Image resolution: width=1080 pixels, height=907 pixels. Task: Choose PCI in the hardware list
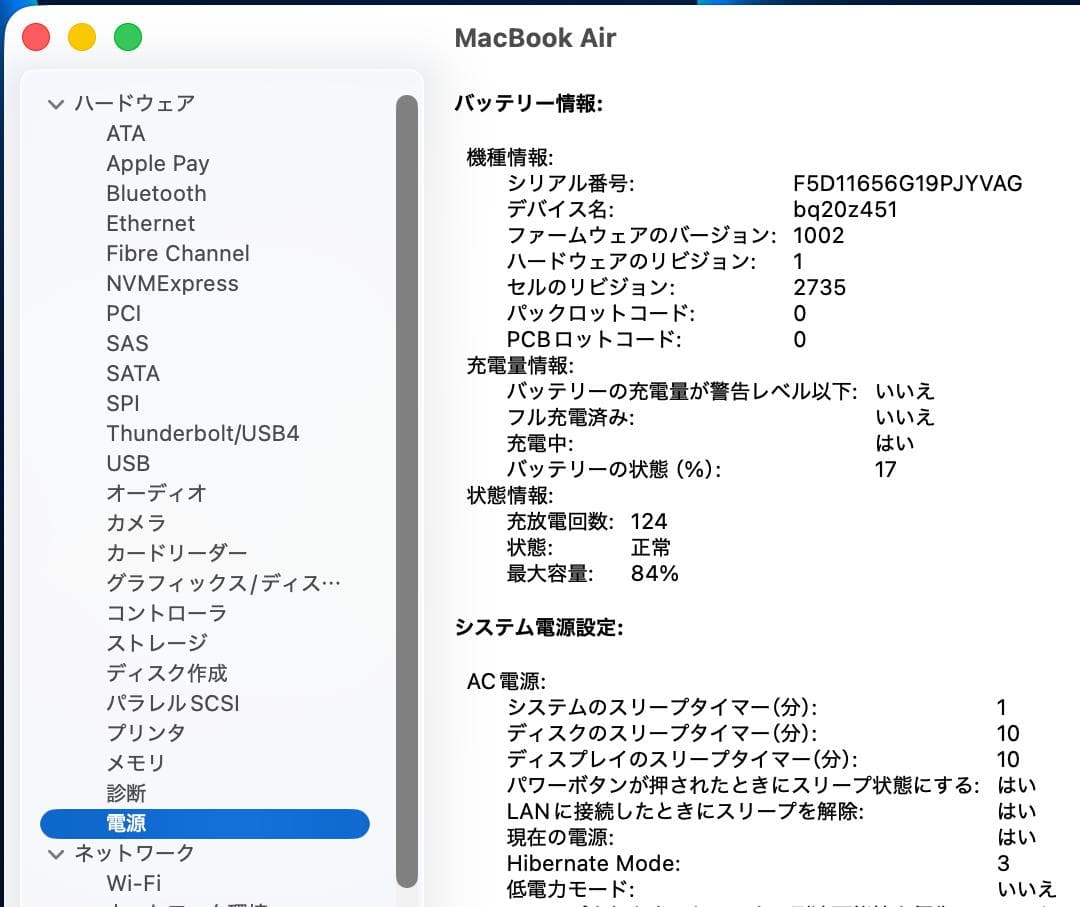pos(123,313)
